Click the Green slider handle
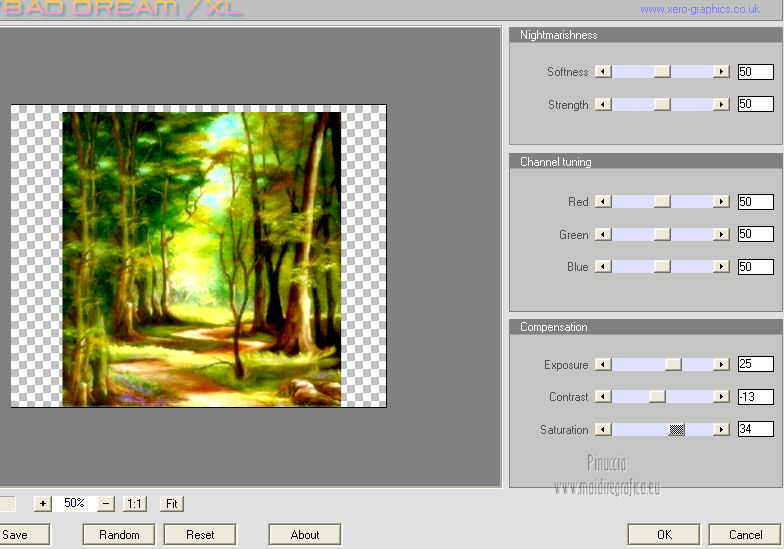Viewport: 784px width, 549px height. click(662, 234)
